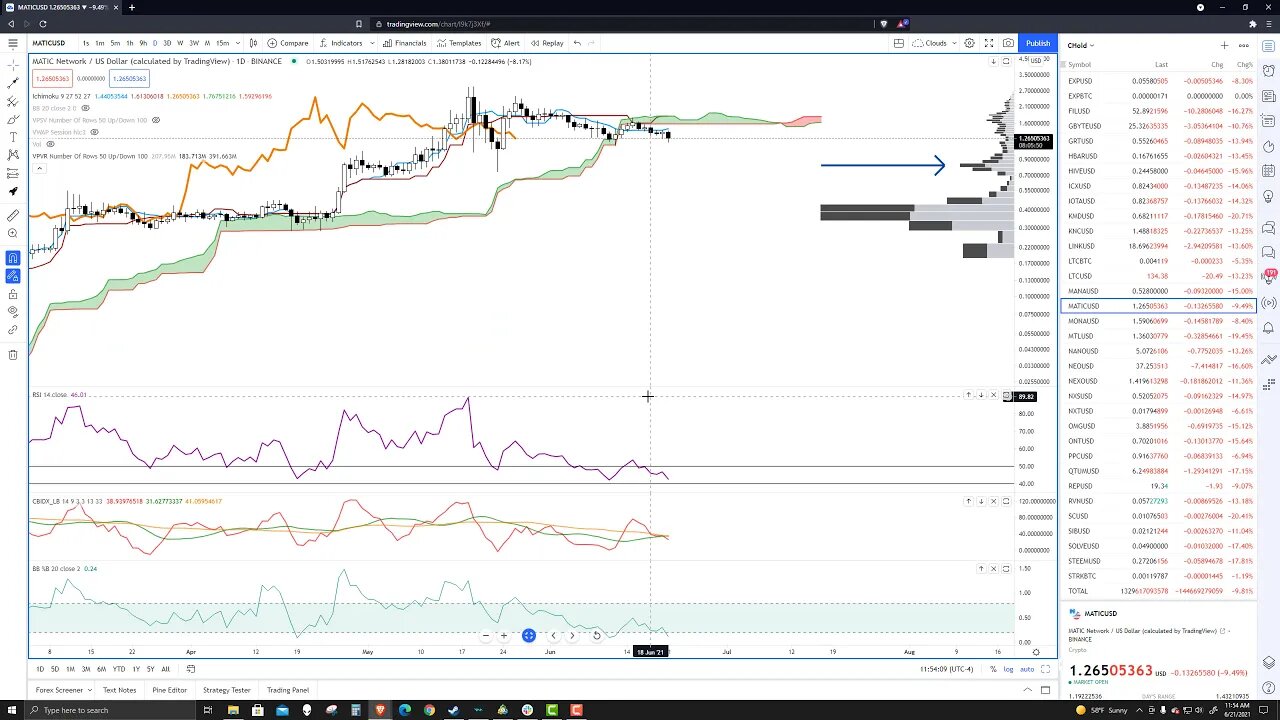The height and width of the screenshot is (720, 1280).
Task: Start Bar Replay mode
Action: (547, 43)
